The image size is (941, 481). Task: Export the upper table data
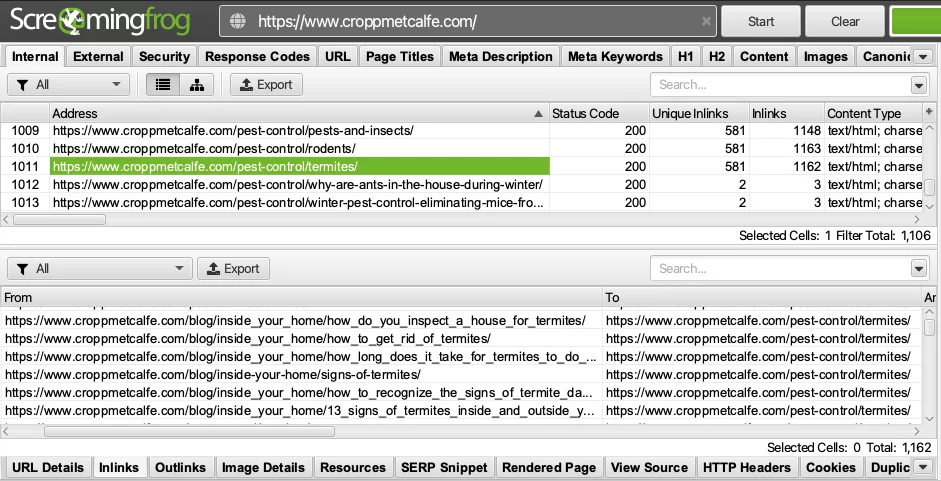[x=266, y=85]
